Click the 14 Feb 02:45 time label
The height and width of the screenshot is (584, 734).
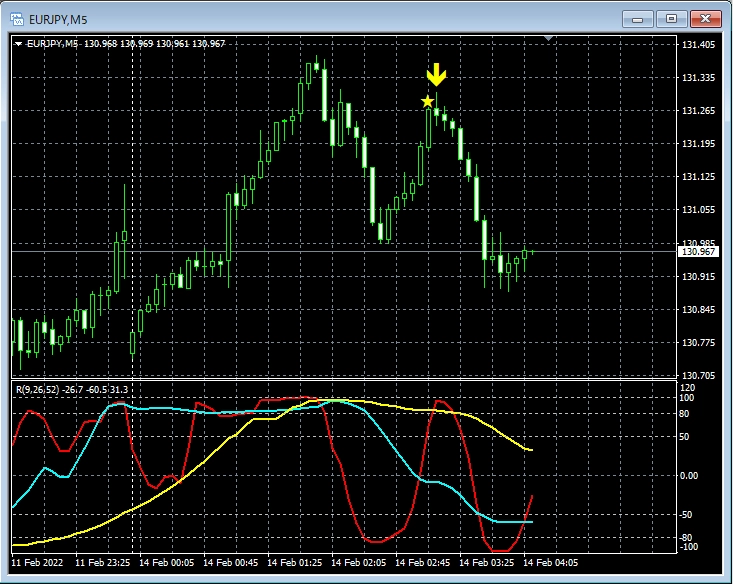(424, 563)
